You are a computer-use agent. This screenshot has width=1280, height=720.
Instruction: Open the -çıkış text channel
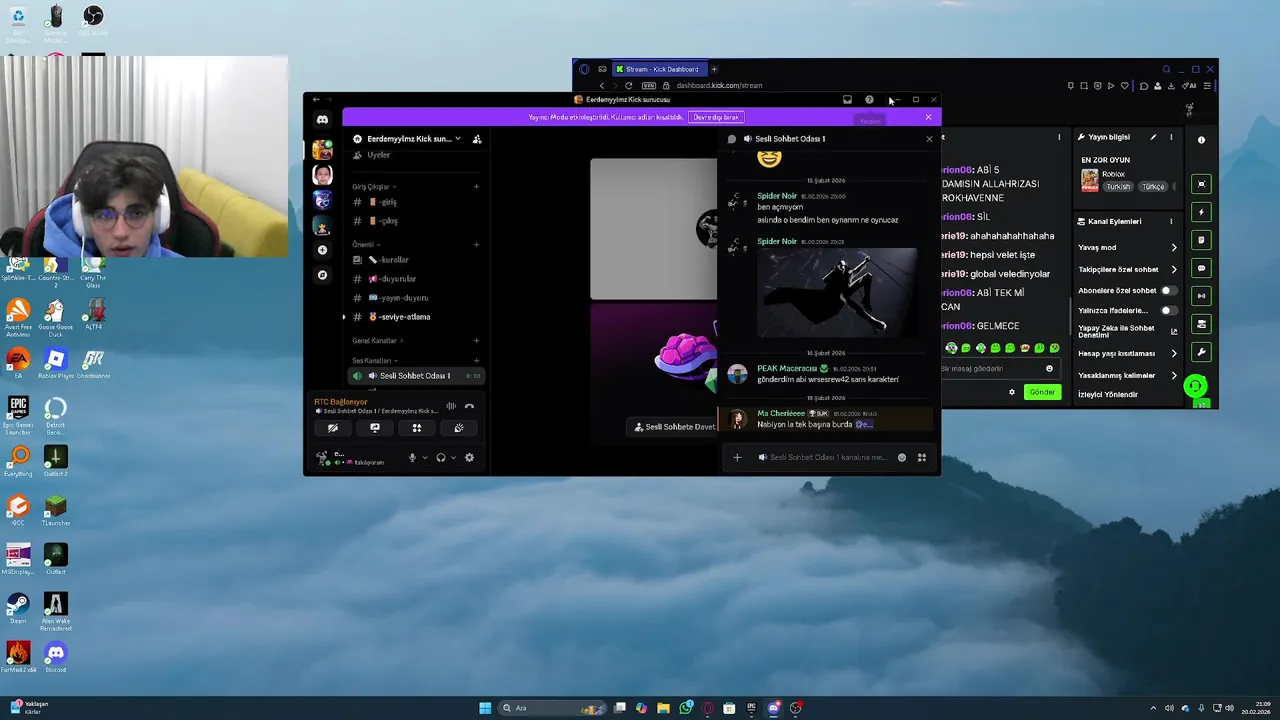pos(414,221)
